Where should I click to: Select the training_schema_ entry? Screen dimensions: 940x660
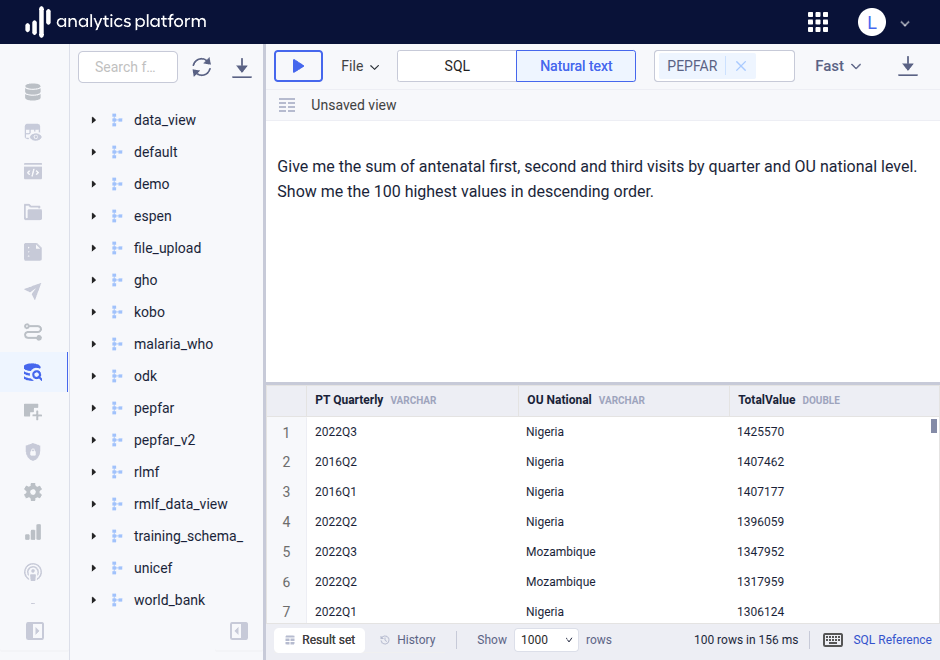coord(188,536)
